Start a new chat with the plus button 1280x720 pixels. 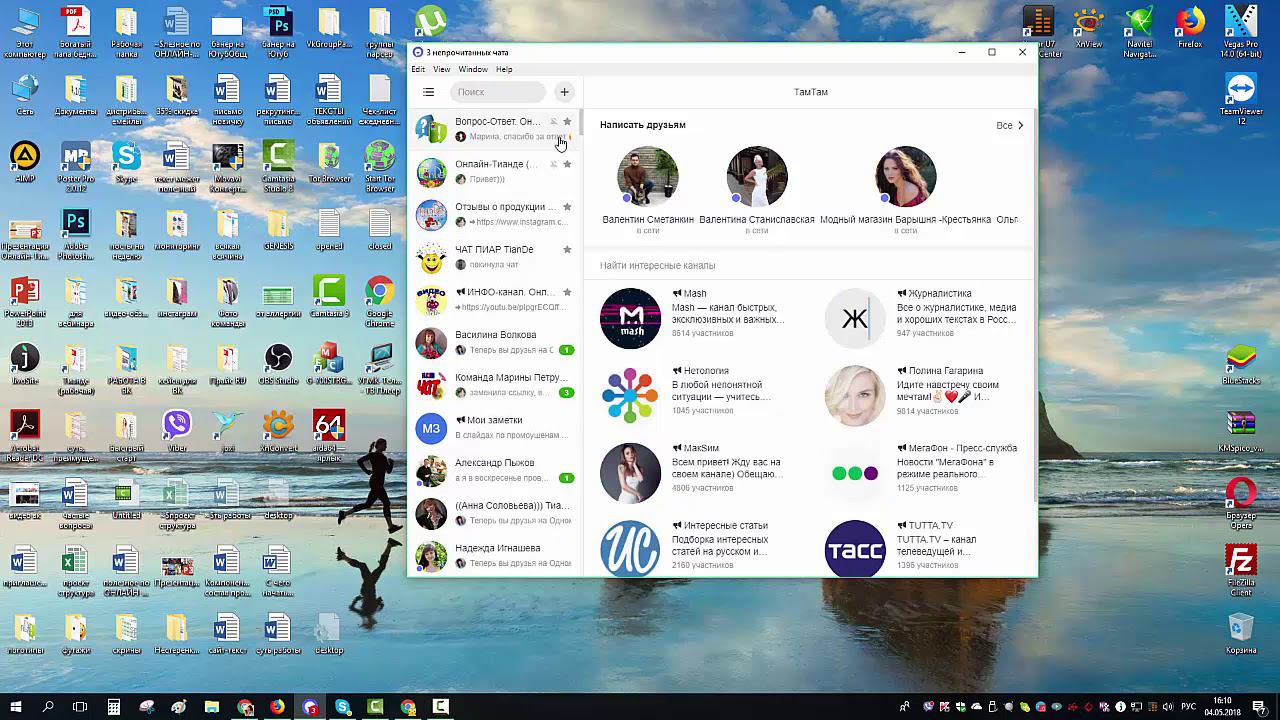point(564,92)
